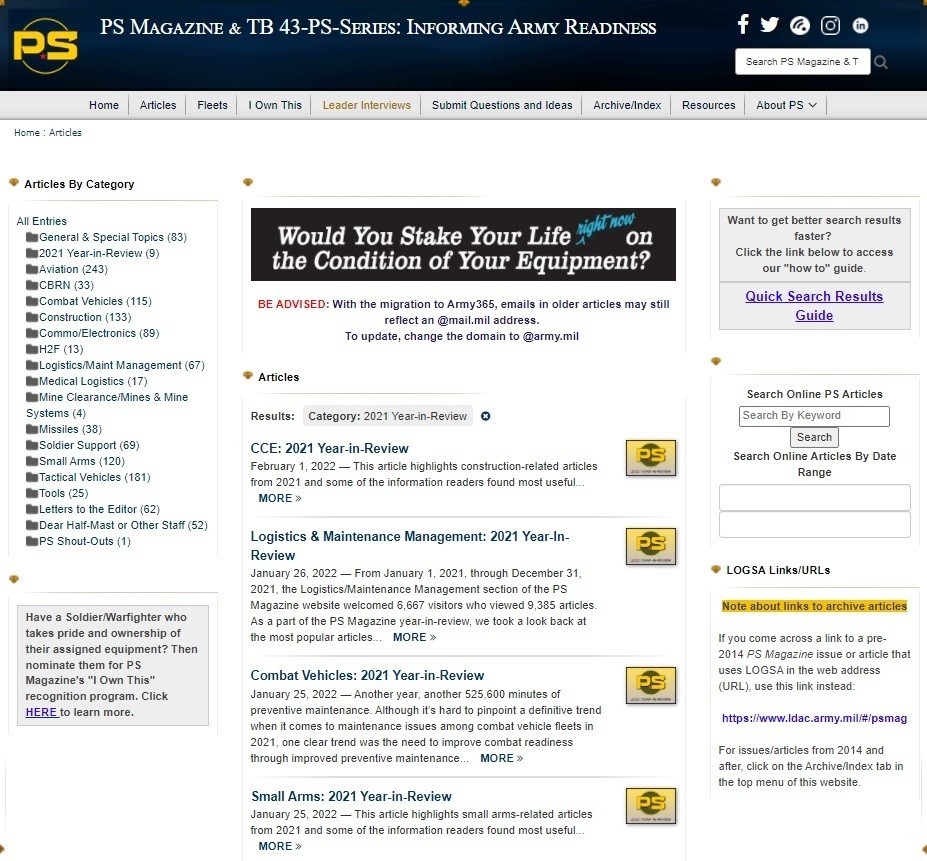The image size is (927, 861).
Task: Open the I Own This menu item
Action: coord(275,105)
